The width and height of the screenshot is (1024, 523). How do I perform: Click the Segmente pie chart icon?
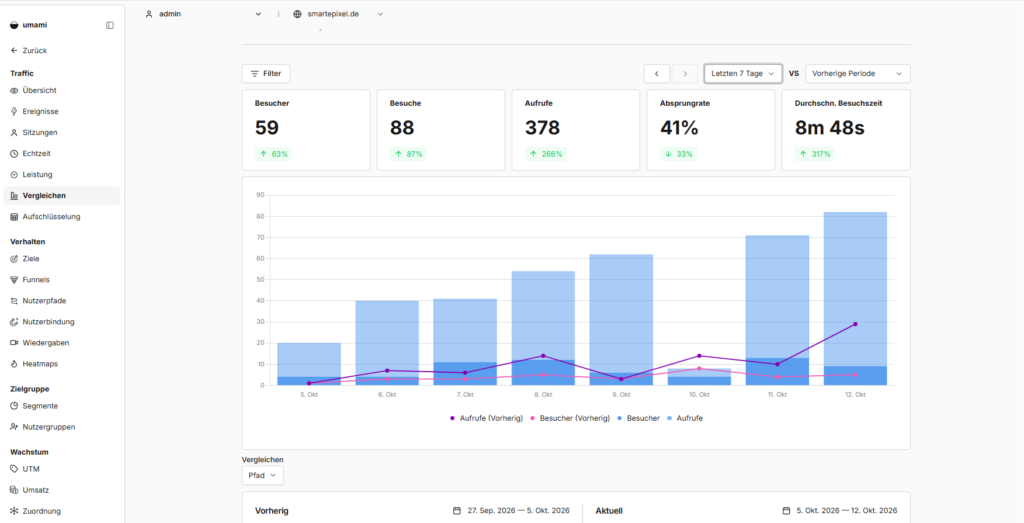pos(14,405)
